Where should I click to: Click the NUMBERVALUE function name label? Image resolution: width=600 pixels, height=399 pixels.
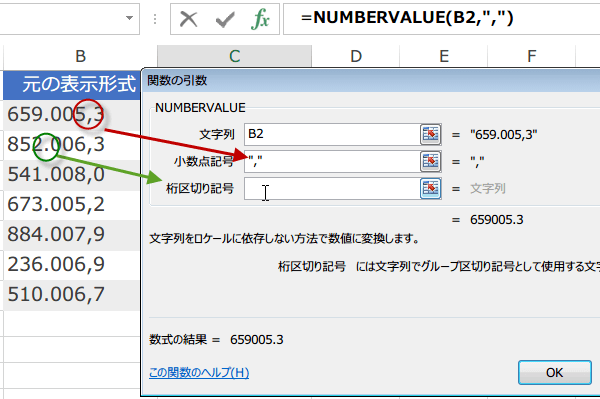(x=200, y=108)
